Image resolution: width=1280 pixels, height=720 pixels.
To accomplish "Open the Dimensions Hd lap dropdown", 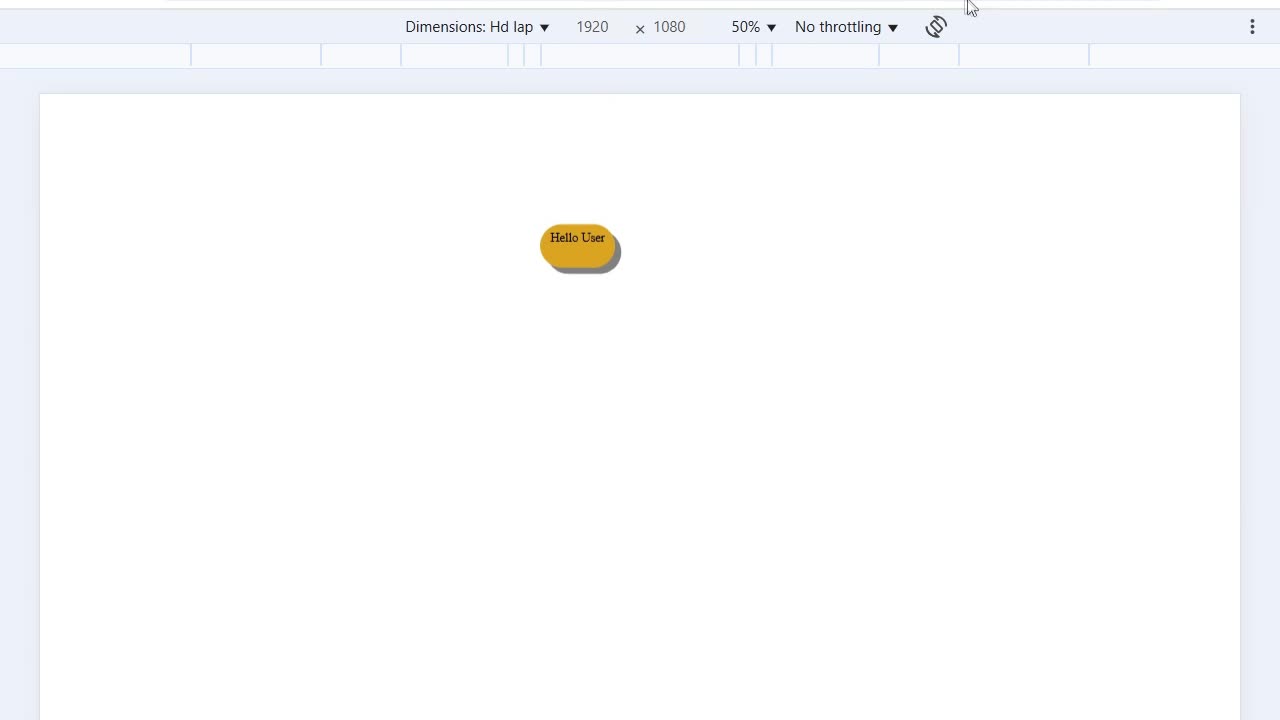I will tap(477, 27).
